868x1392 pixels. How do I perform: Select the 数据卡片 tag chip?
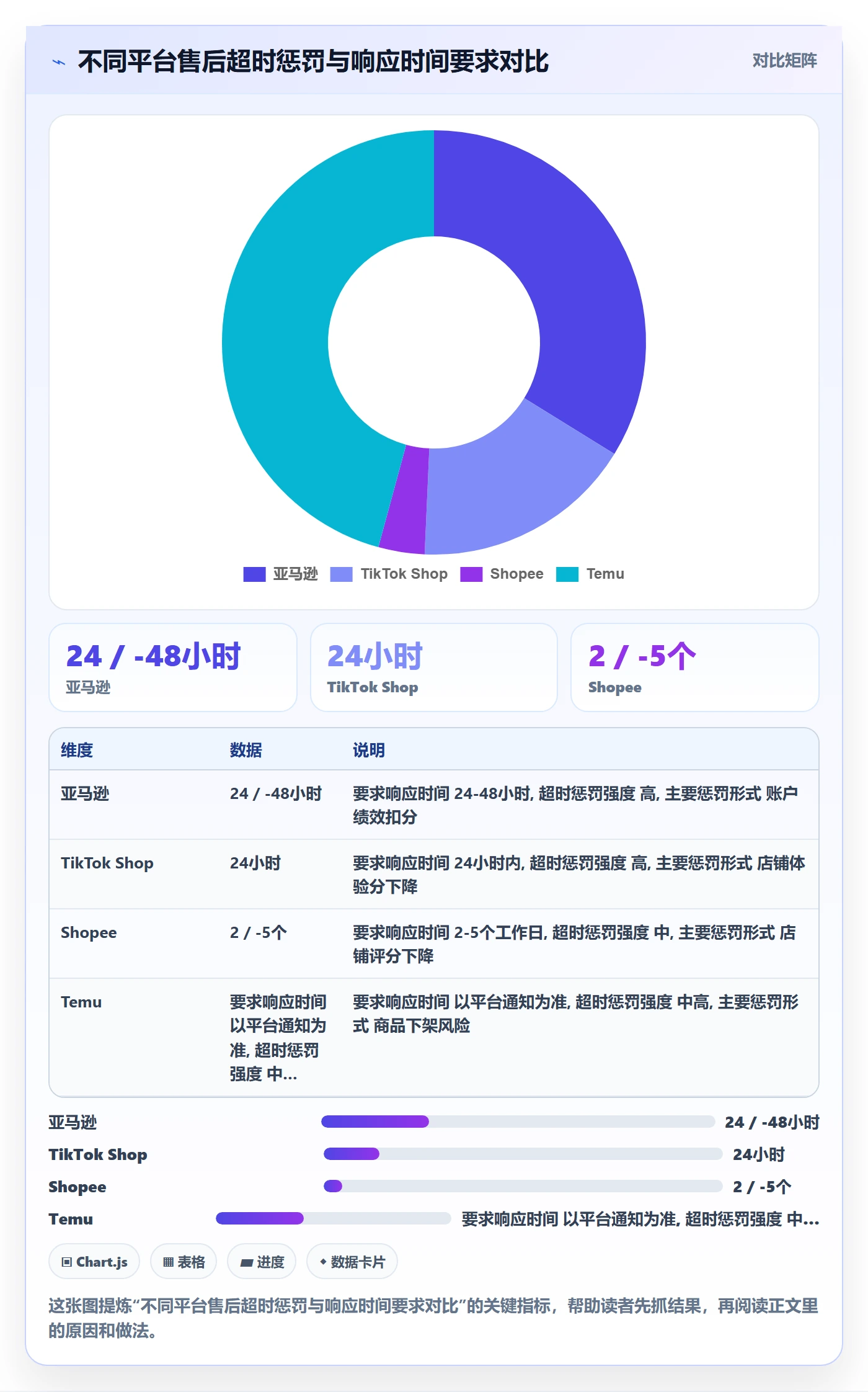[x=352, y=1262]
